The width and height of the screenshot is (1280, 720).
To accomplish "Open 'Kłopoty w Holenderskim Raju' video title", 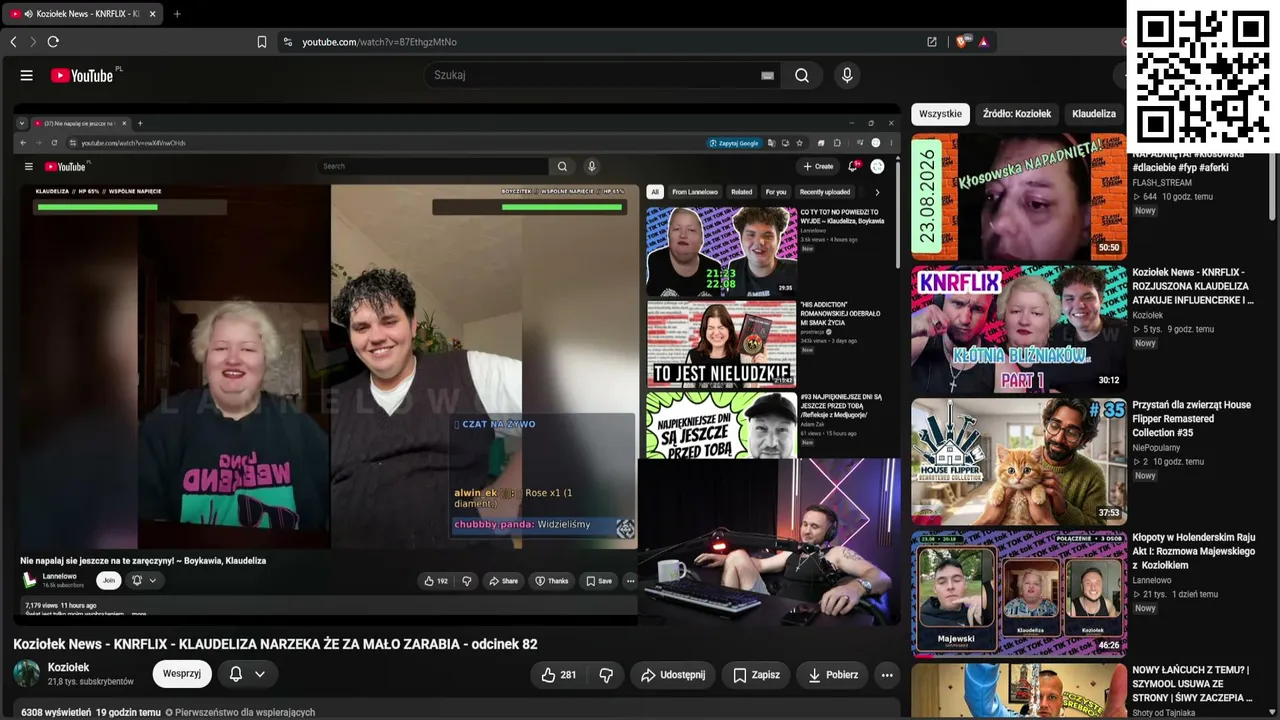I will (1194, 551).
